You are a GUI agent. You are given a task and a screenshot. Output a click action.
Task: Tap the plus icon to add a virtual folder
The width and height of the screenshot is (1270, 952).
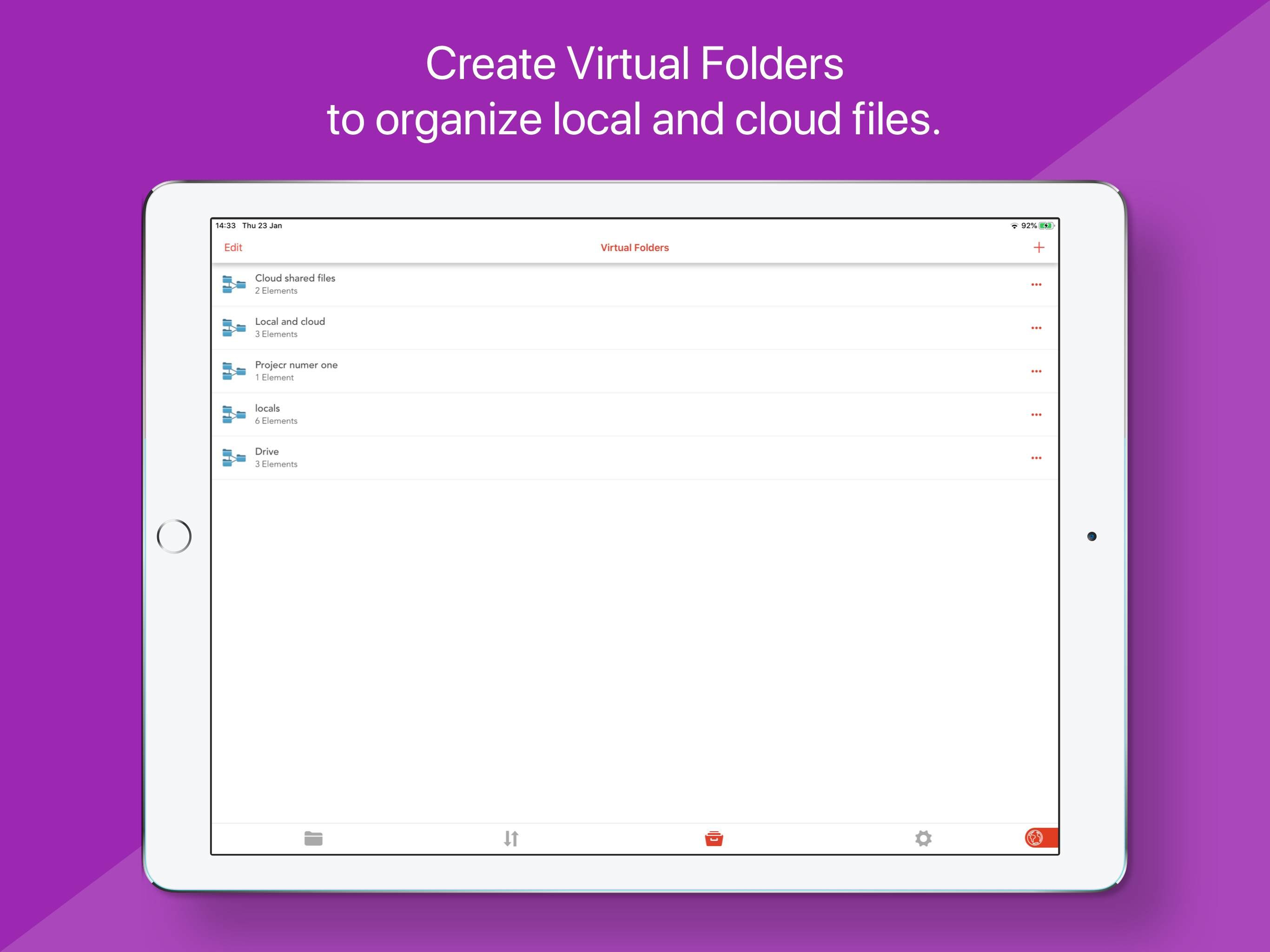[1038, 247]
